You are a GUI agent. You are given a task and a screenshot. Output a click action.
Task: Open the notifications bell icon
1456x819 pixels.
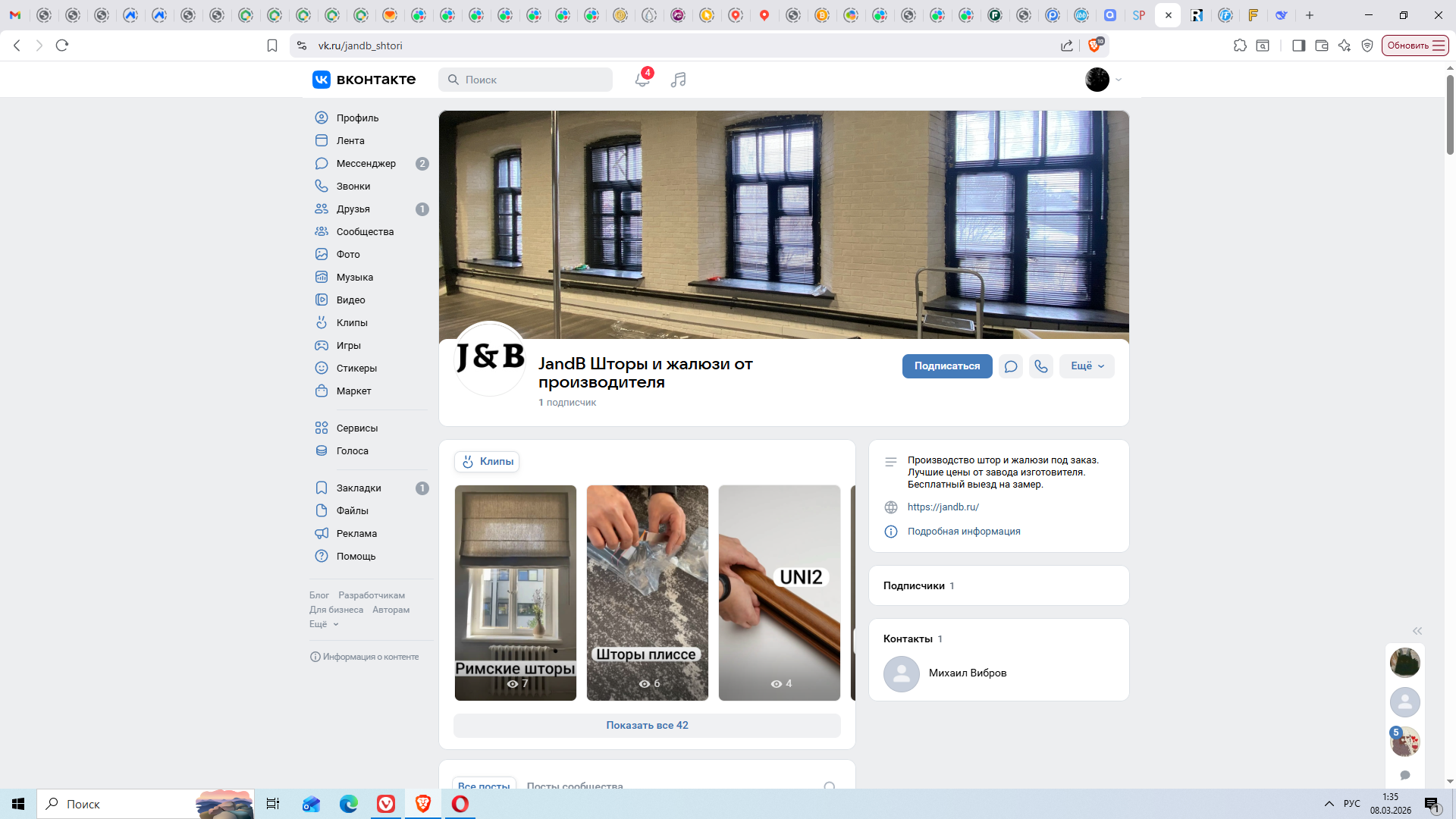[x=642, y=80]
